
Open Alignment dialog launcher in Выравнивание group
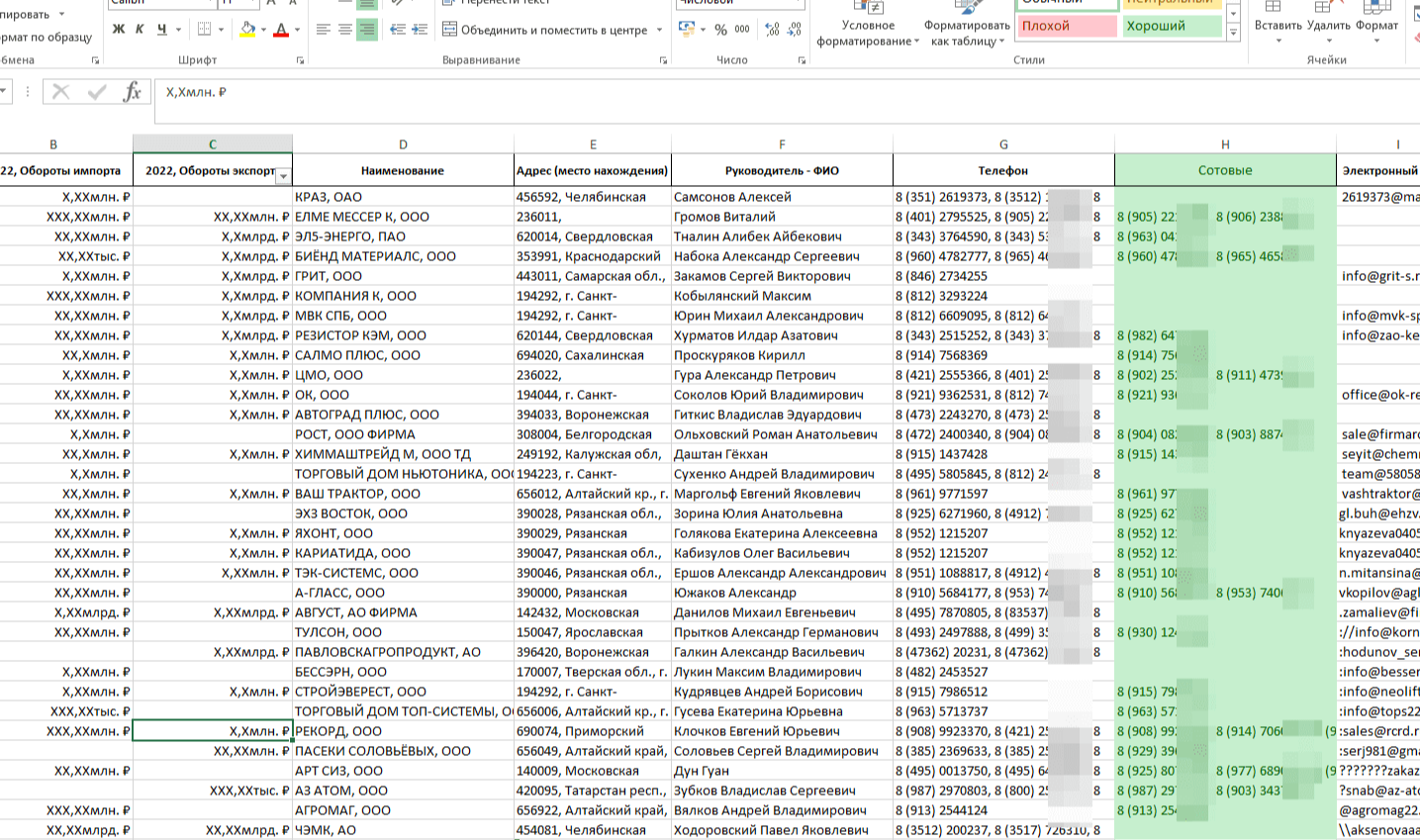click(663, 60)
